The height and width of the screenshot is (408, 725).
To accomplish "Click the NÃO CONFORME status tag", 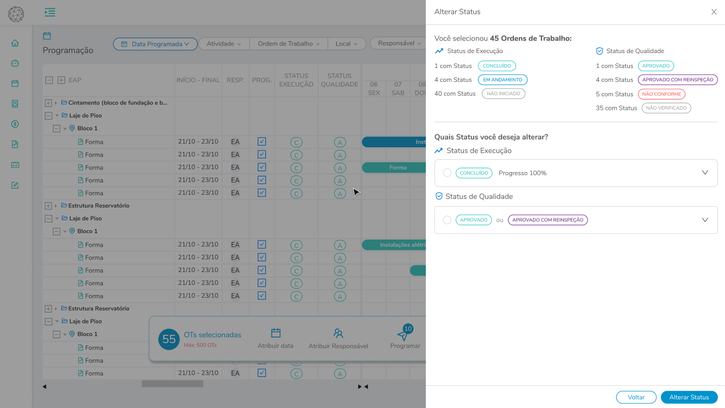I will coord(662,94).
